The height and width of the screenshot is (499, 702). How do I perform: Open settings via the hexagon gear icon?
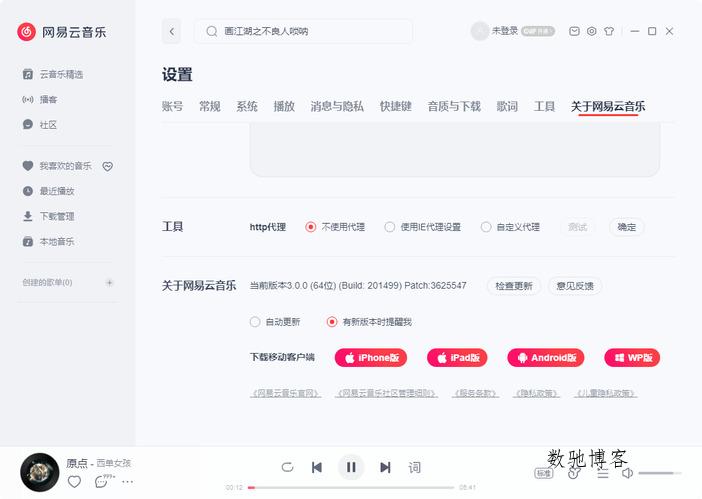pos(591,31)
